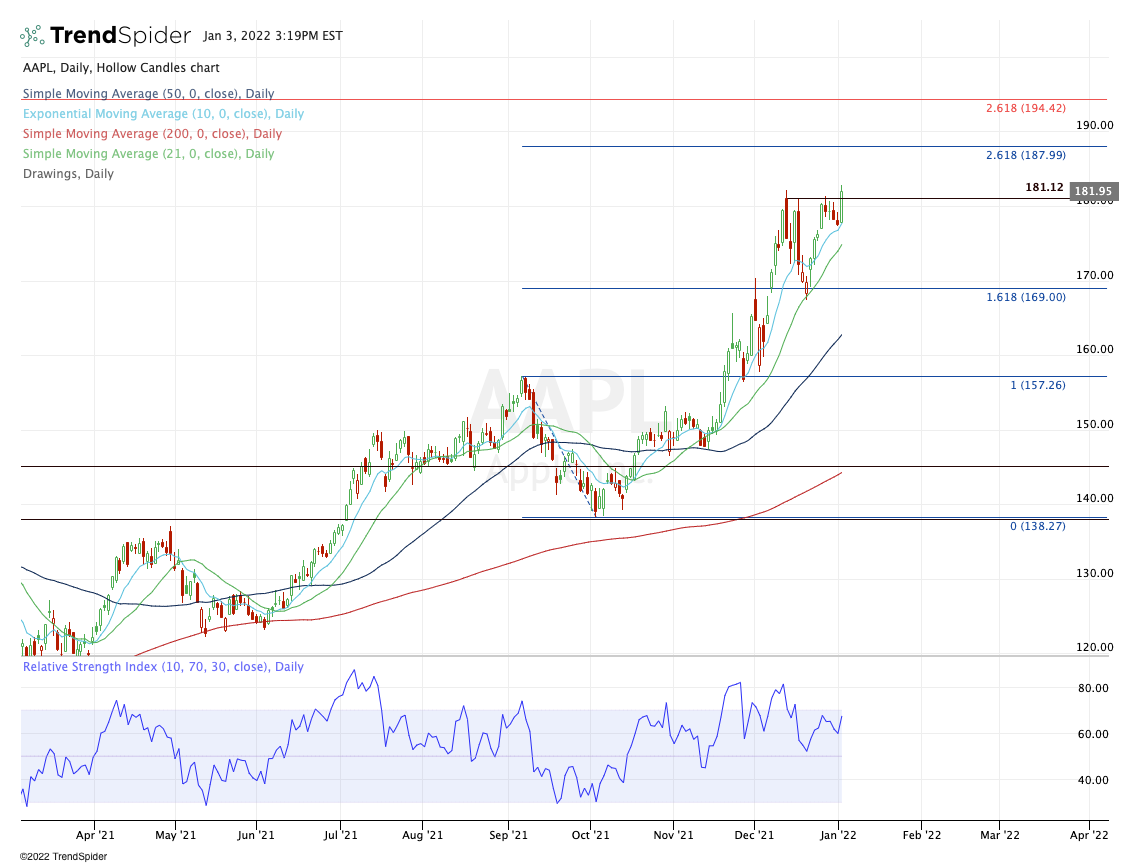
Task: Click the May '21 date axis label
Action: [x=176, y=835]
